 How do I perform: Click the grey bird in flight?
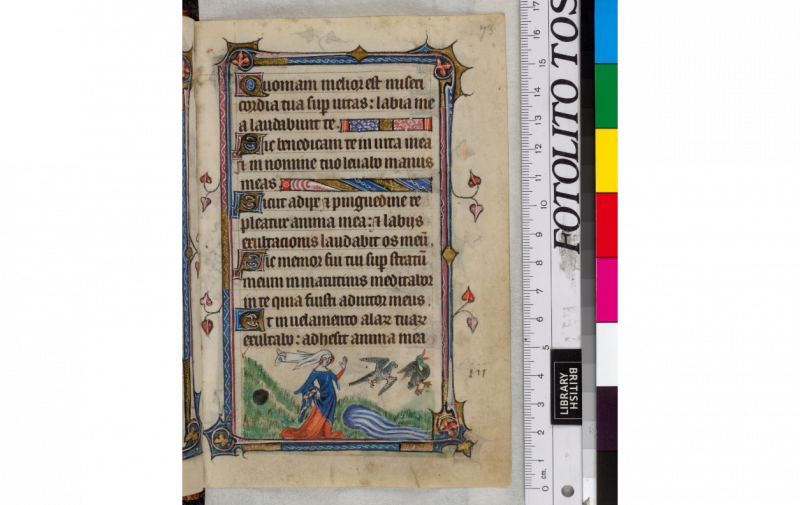pos(378,371)
